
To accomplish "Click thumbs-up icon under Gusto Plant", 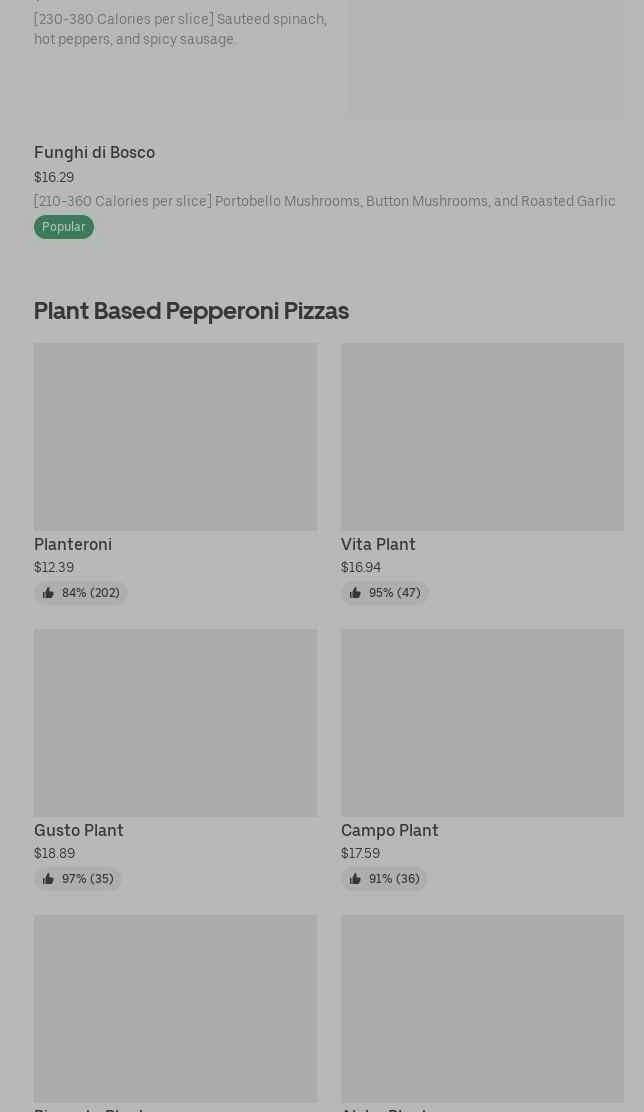I will 48,879.
